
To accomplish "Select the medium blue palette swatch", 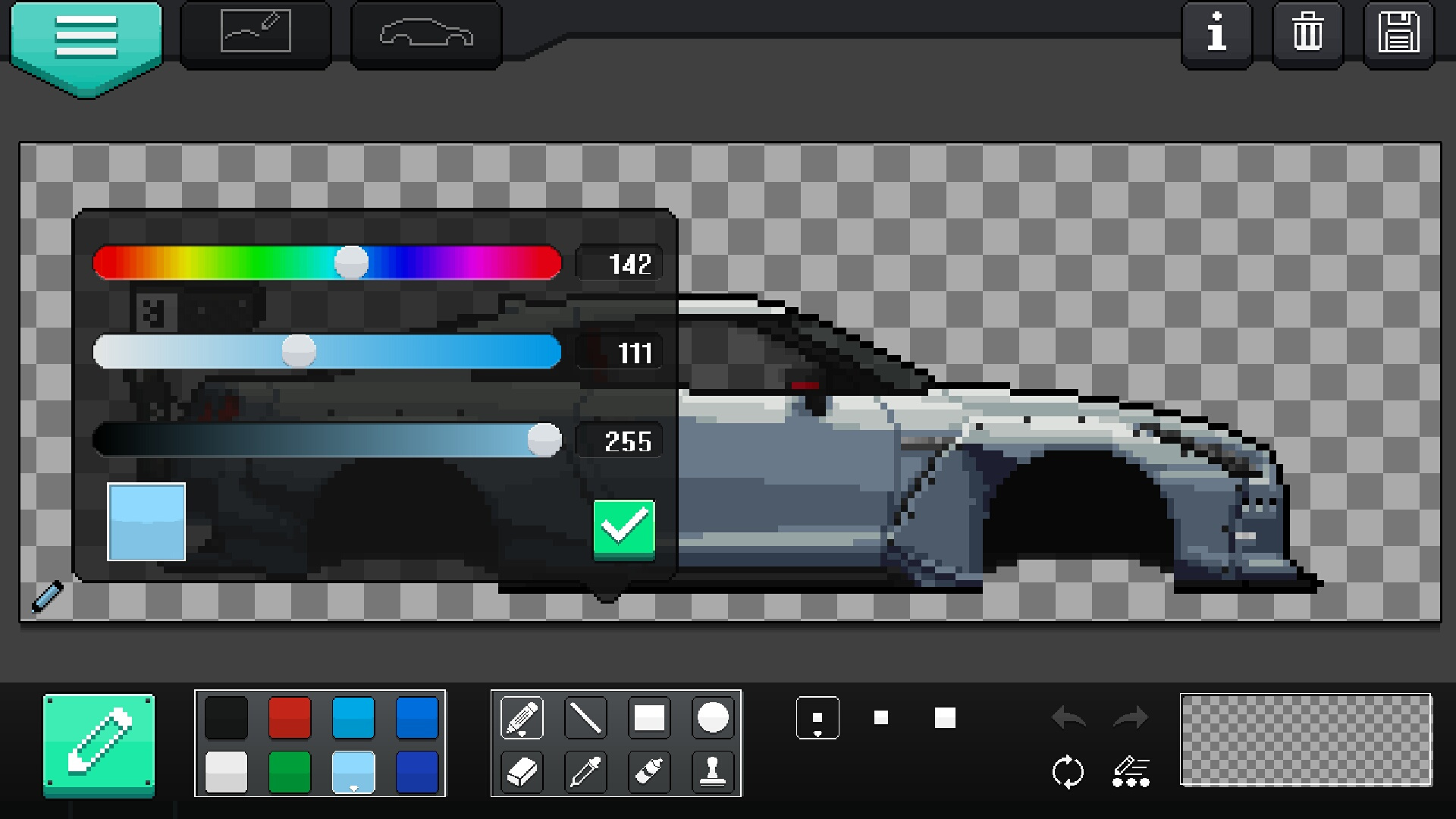I will (417, 717).
